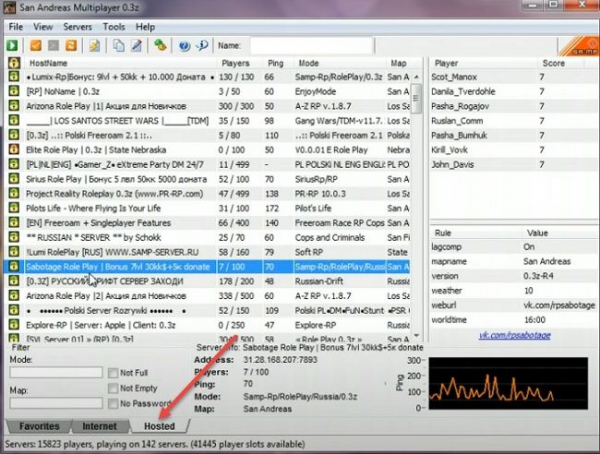The image size is (600, 454).
Task: Switch to the Internet tab
Action: (x=99, y=426)
